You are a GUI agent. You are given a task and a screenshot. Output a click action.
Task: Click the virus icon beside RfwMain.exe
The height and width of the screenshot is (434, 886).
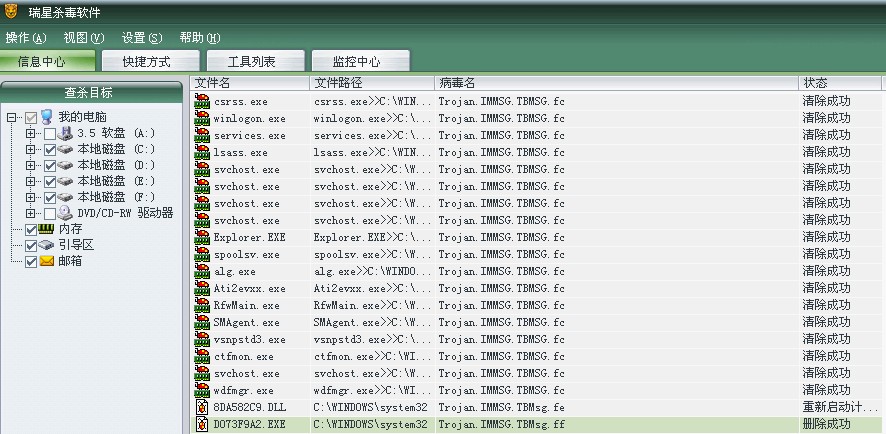[x=202, y=305]
